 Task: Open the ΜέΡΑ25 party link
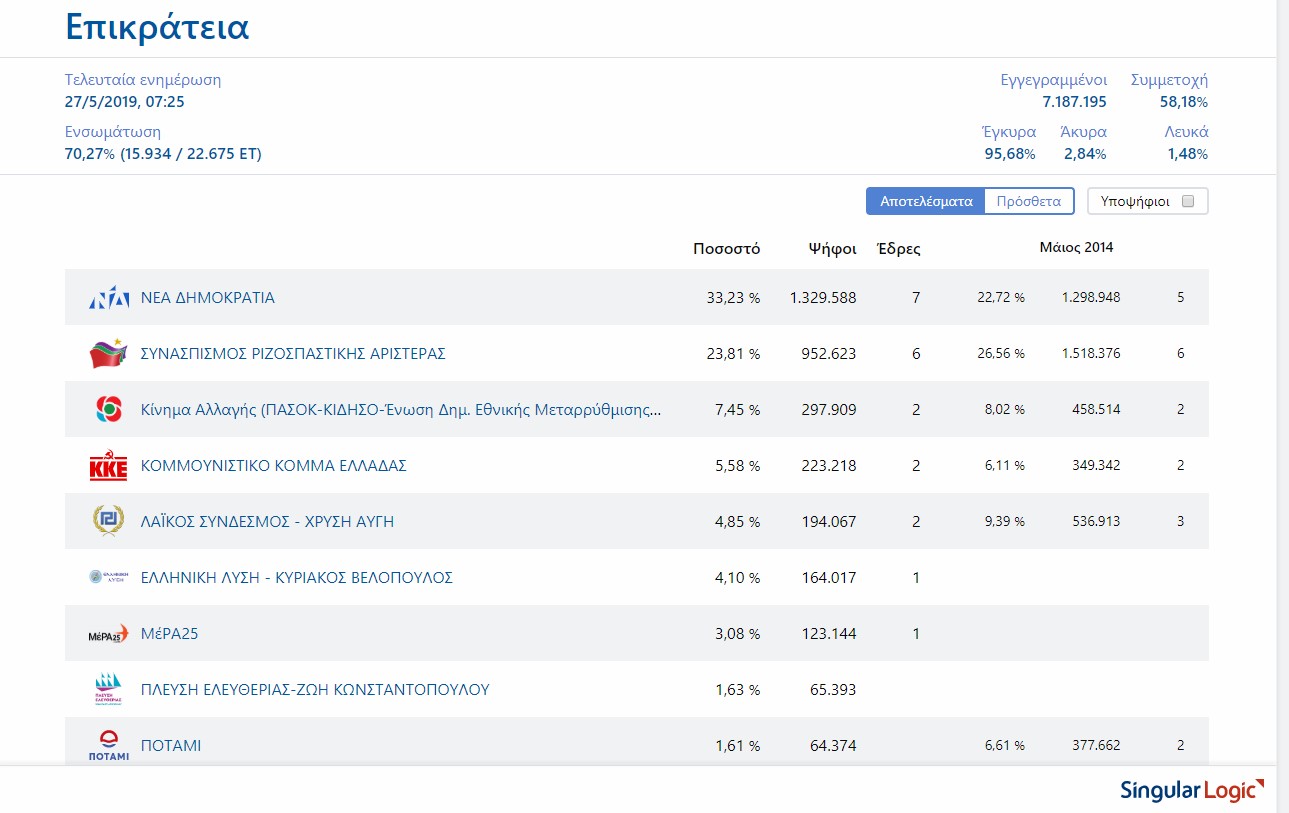[170, 634]
